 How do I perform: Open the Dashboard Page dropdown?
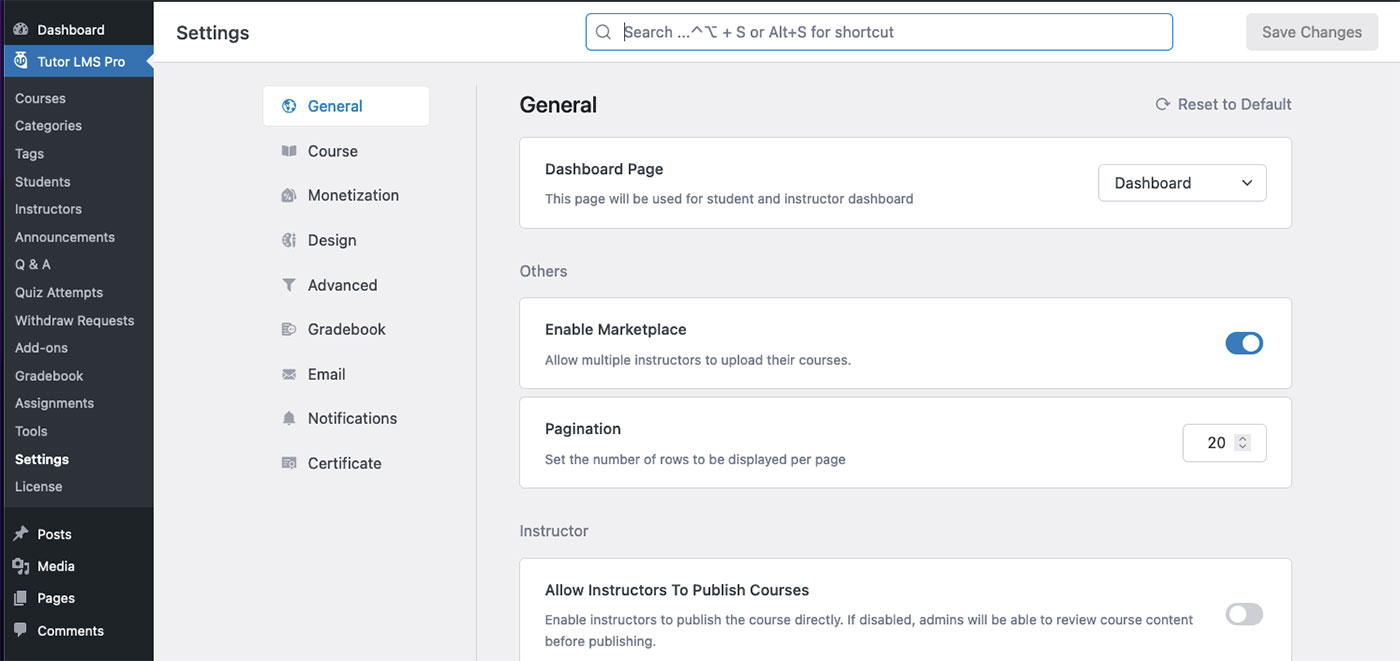point(1182,183)
